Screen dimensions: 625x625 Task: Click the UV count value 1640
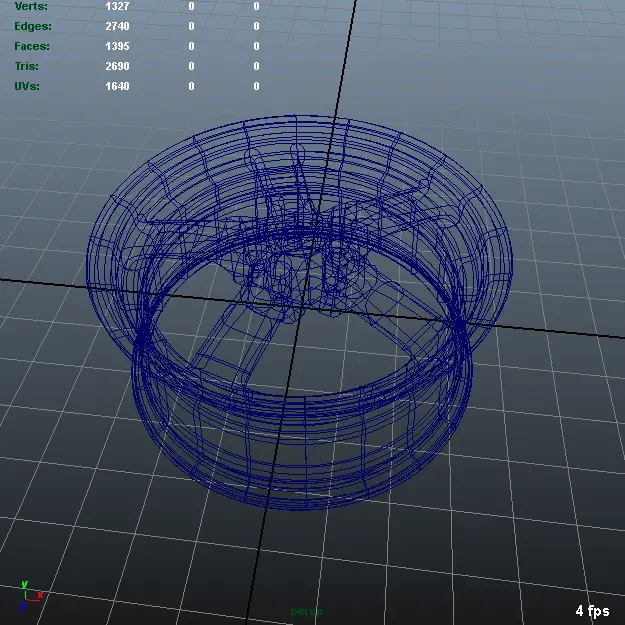(x=117, y=86)
